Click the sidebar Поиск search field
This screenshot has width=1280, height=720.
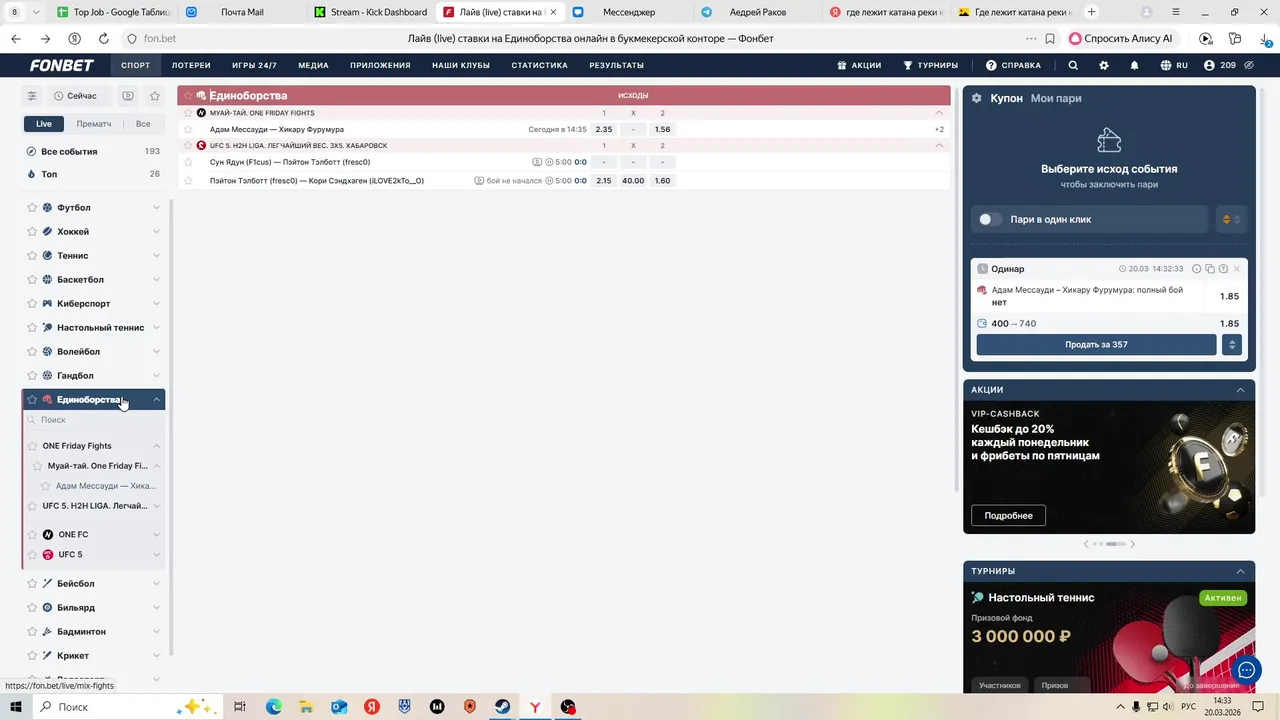93,420
